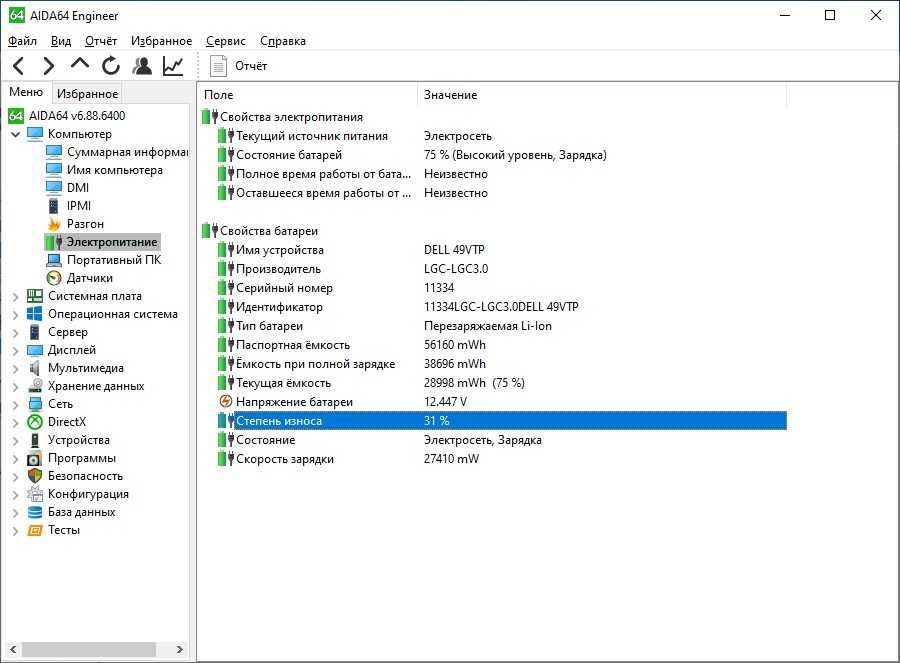
Task: Expand the Дисплей tree node
Action: (x=15, y=351)
